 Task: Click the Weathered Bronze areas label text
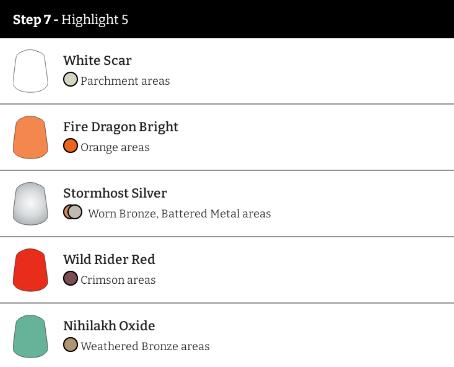click(145, 346)
